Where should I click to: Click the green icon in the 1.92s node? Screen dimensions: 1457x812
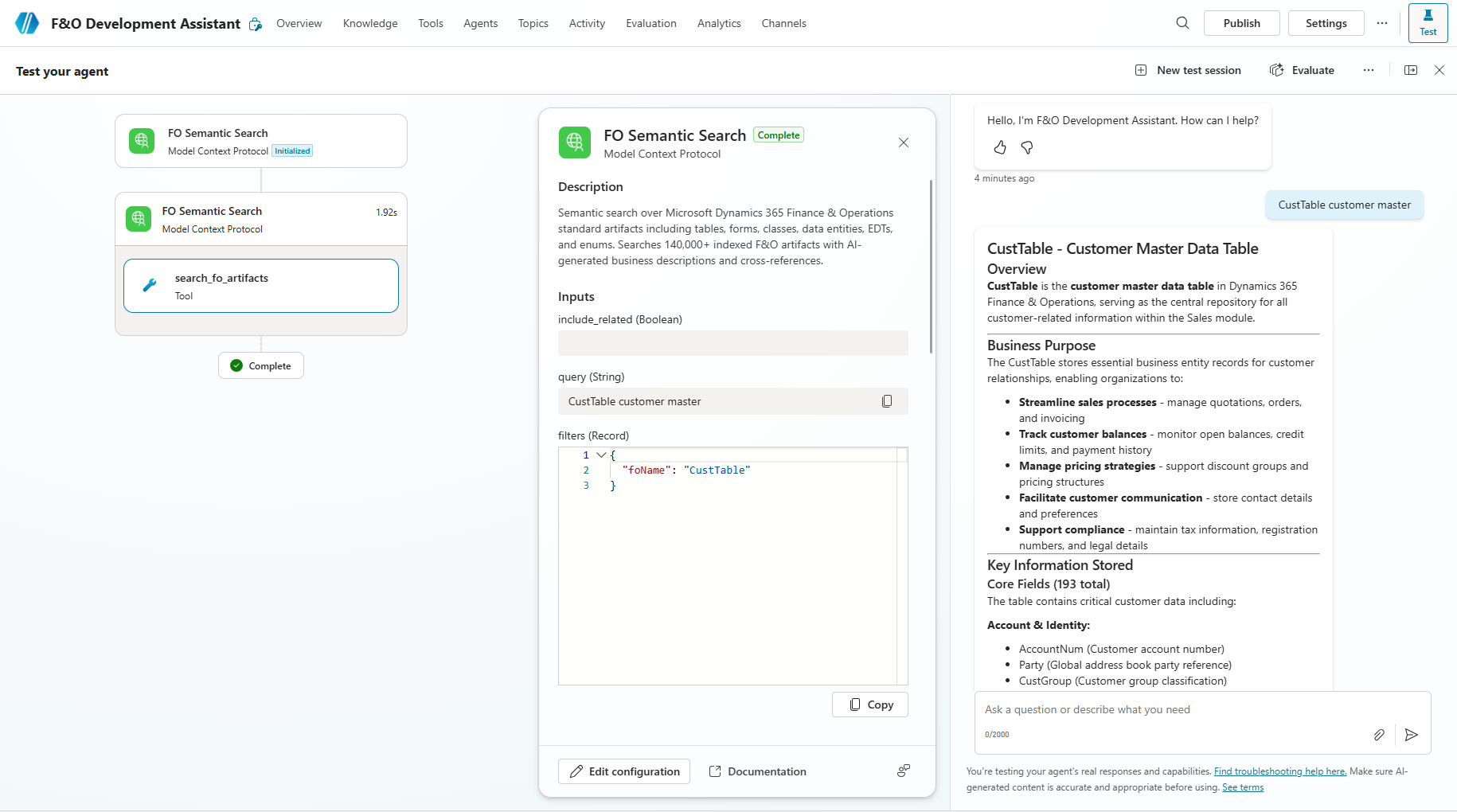coord(139,219)
